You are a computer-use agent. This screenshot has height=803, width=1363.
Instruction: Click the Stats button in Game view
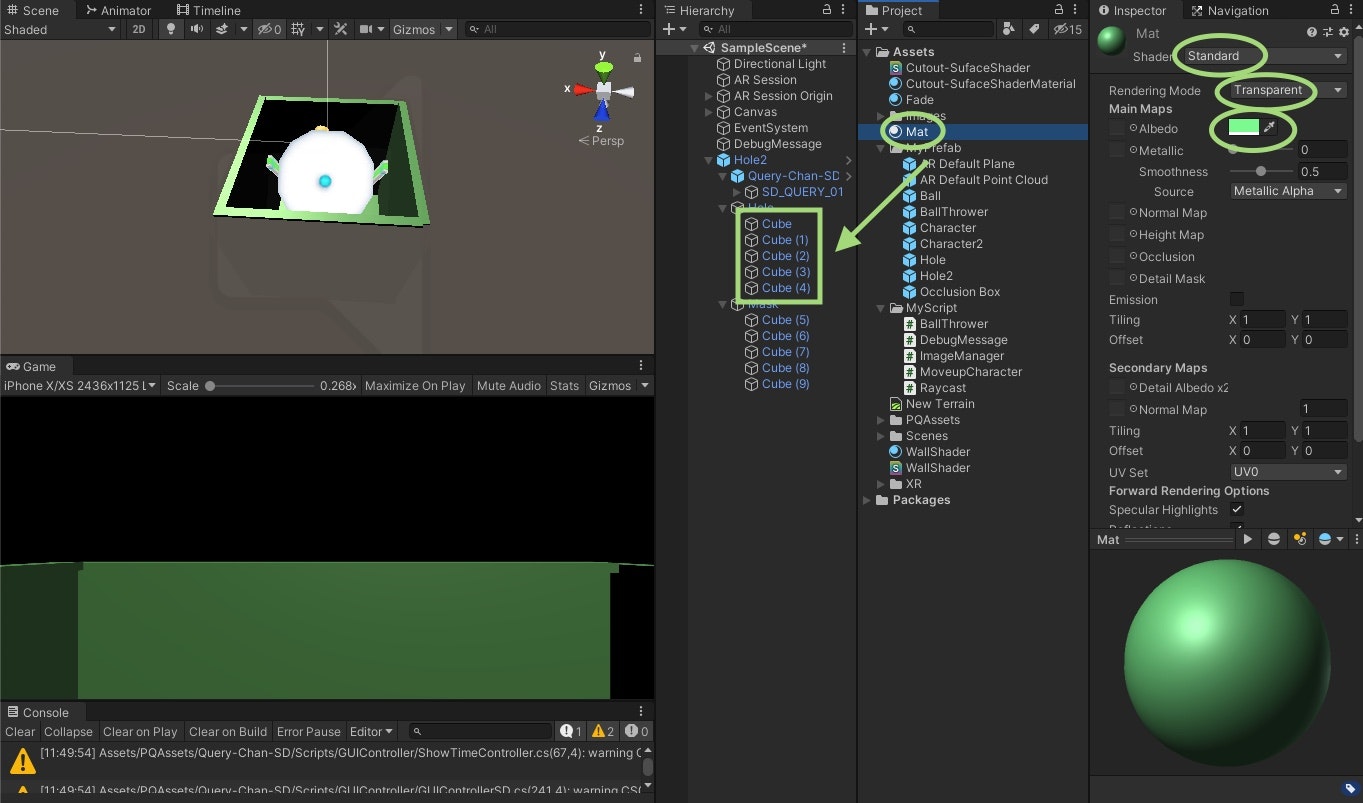[564, 385]
